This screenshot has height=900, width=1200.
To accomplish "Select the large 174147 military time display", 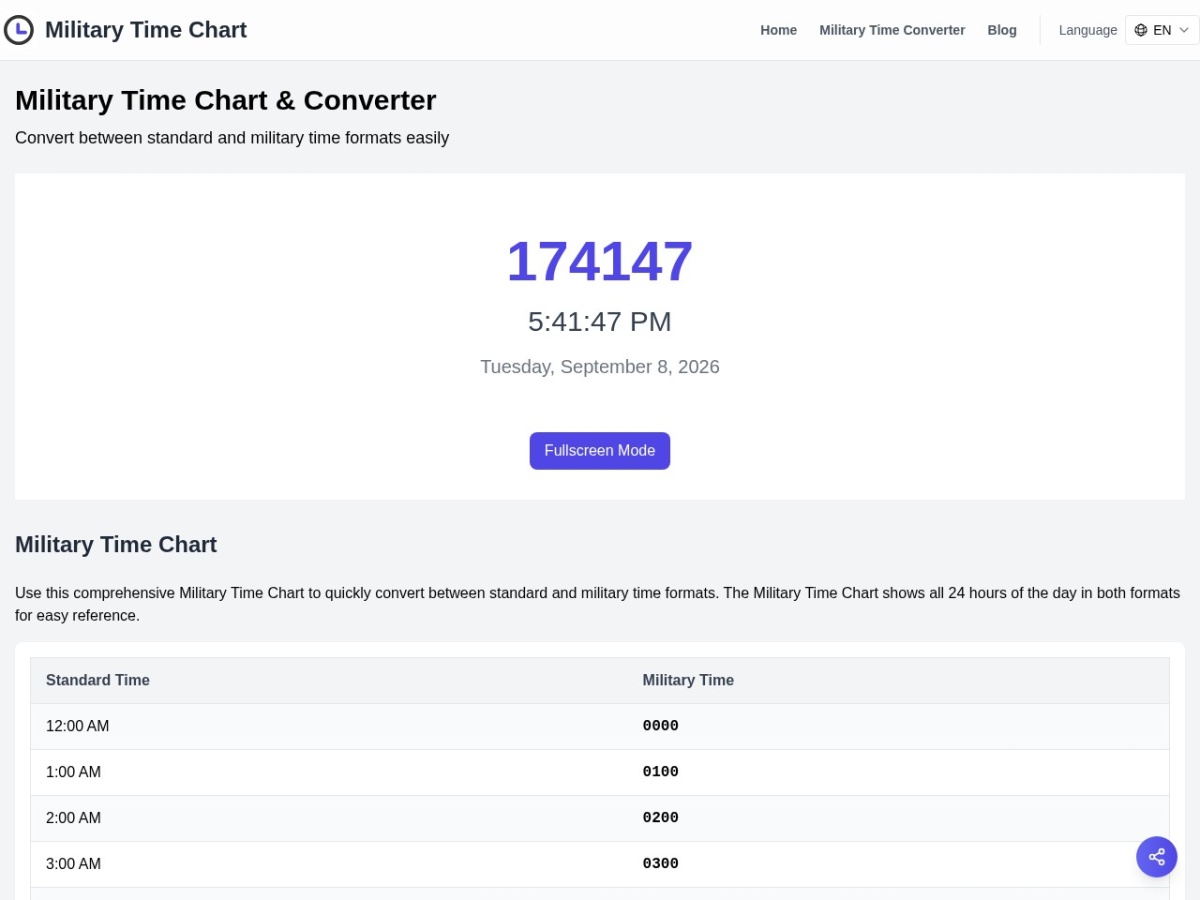I will [600, 262].
